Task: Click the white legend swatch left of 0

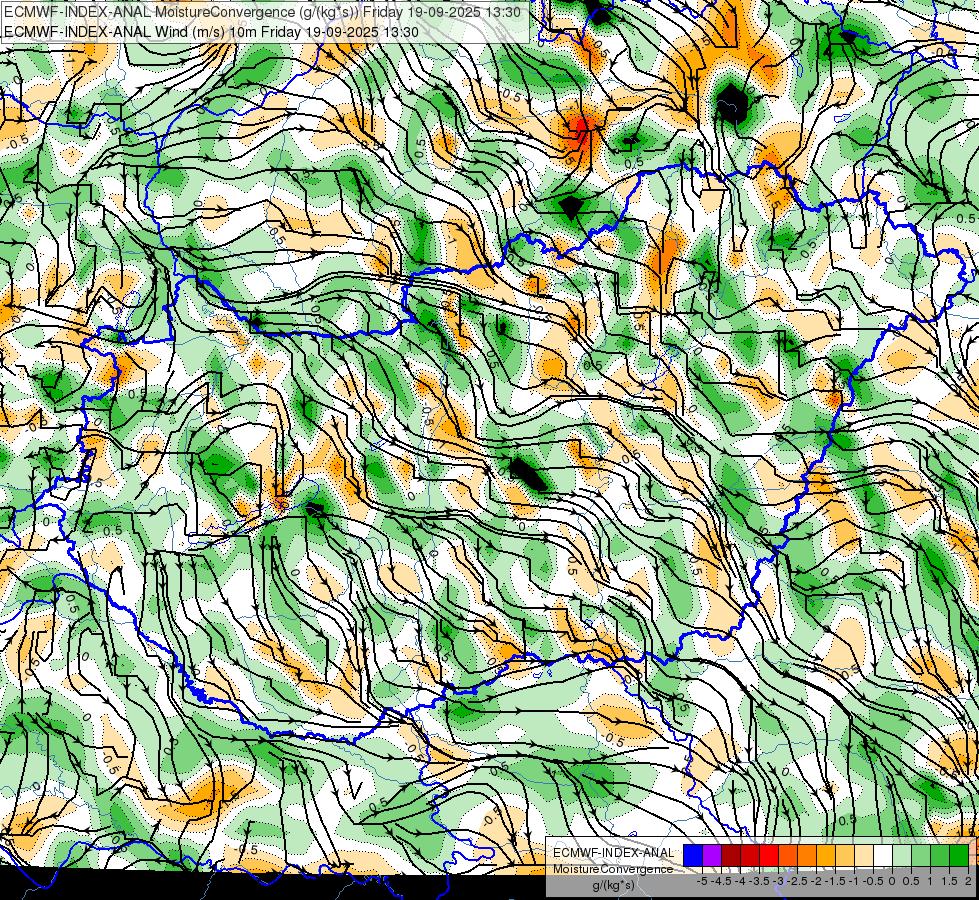Action: (883, 855)
